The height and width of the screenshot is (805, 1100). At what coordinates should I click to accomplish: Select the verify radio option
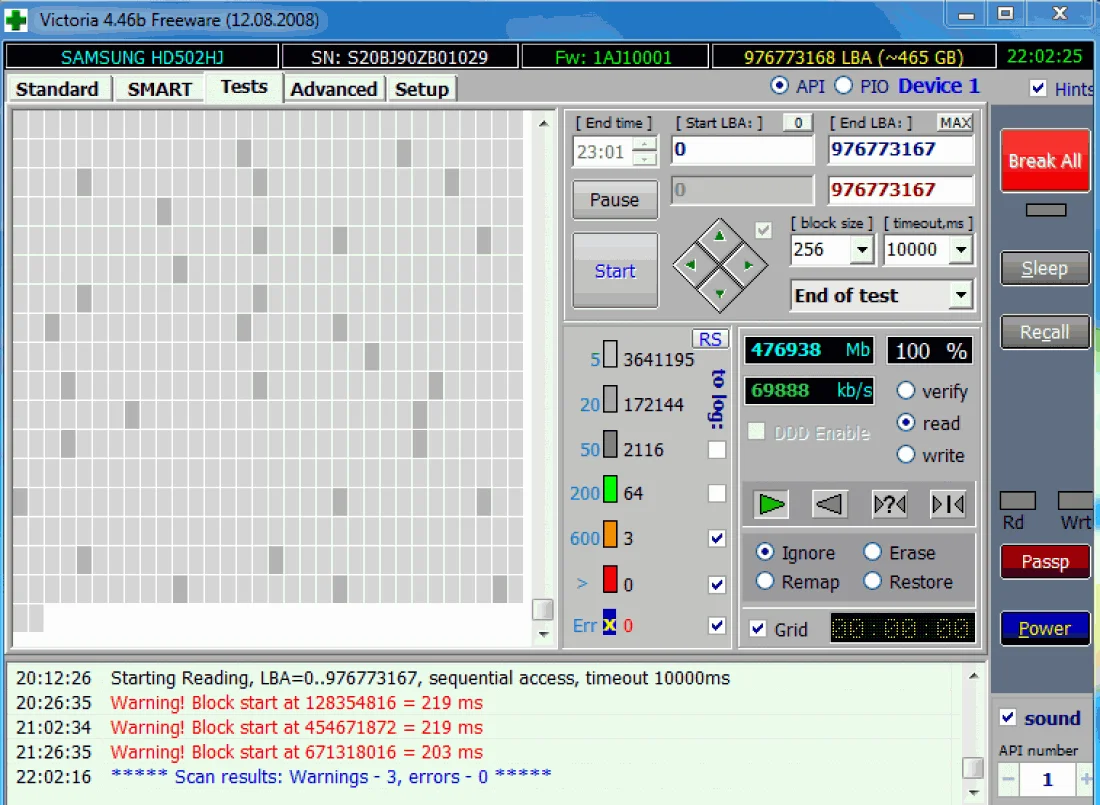(x=906, y=391)
